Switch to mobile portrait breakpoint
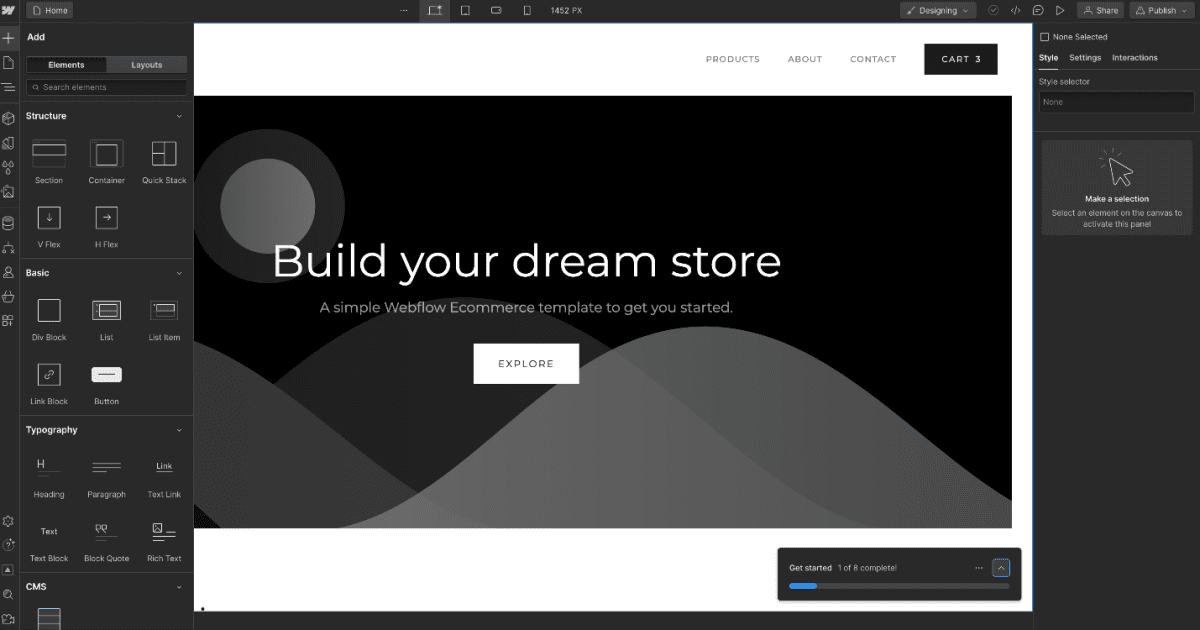 (x=527, y=10)
